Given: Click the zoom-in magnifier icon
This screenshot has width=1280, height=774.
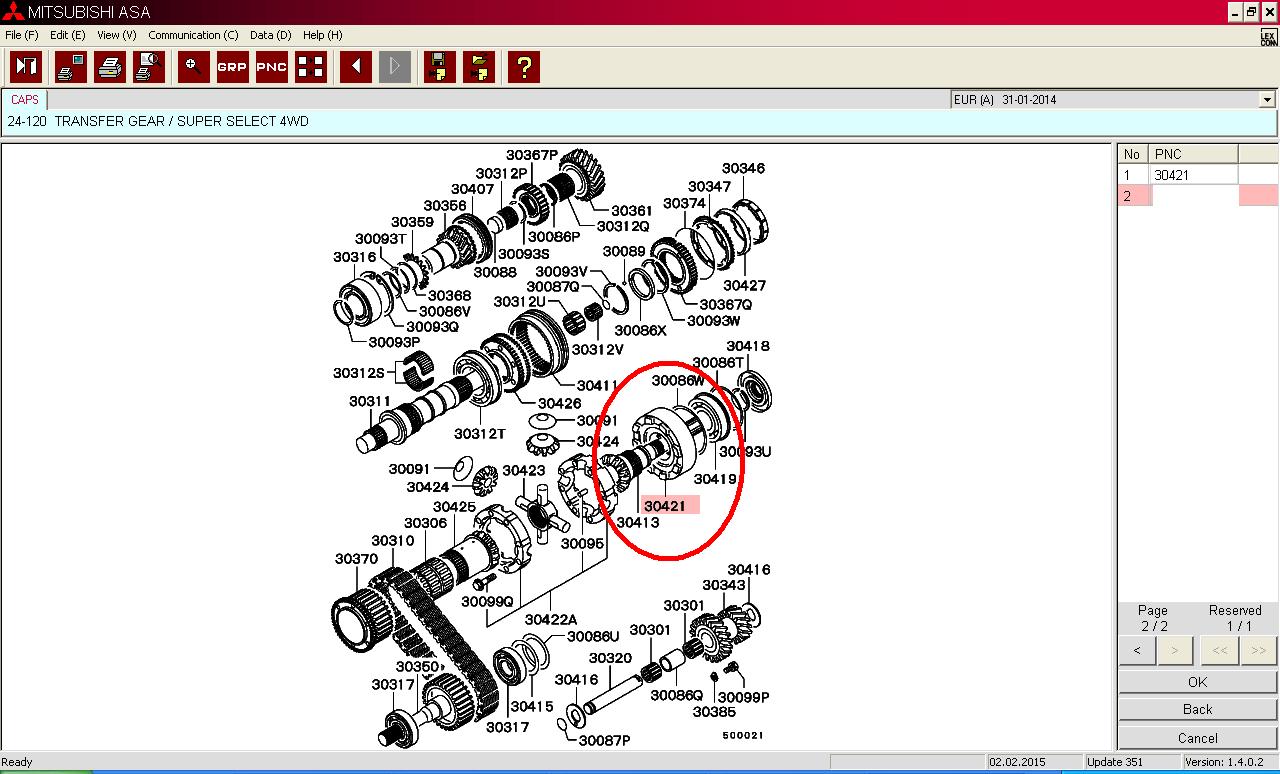Looking at the screenshot, I should pyautogui.click(x=193, y=67).
